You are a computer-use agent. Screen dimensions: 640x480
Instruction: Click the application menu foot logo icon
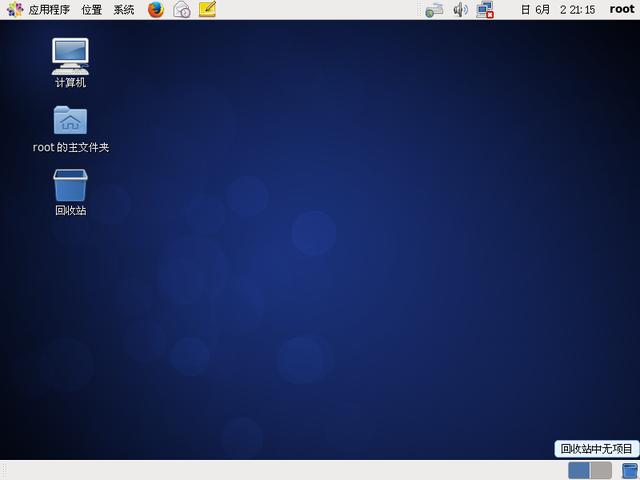click(15, 9)
